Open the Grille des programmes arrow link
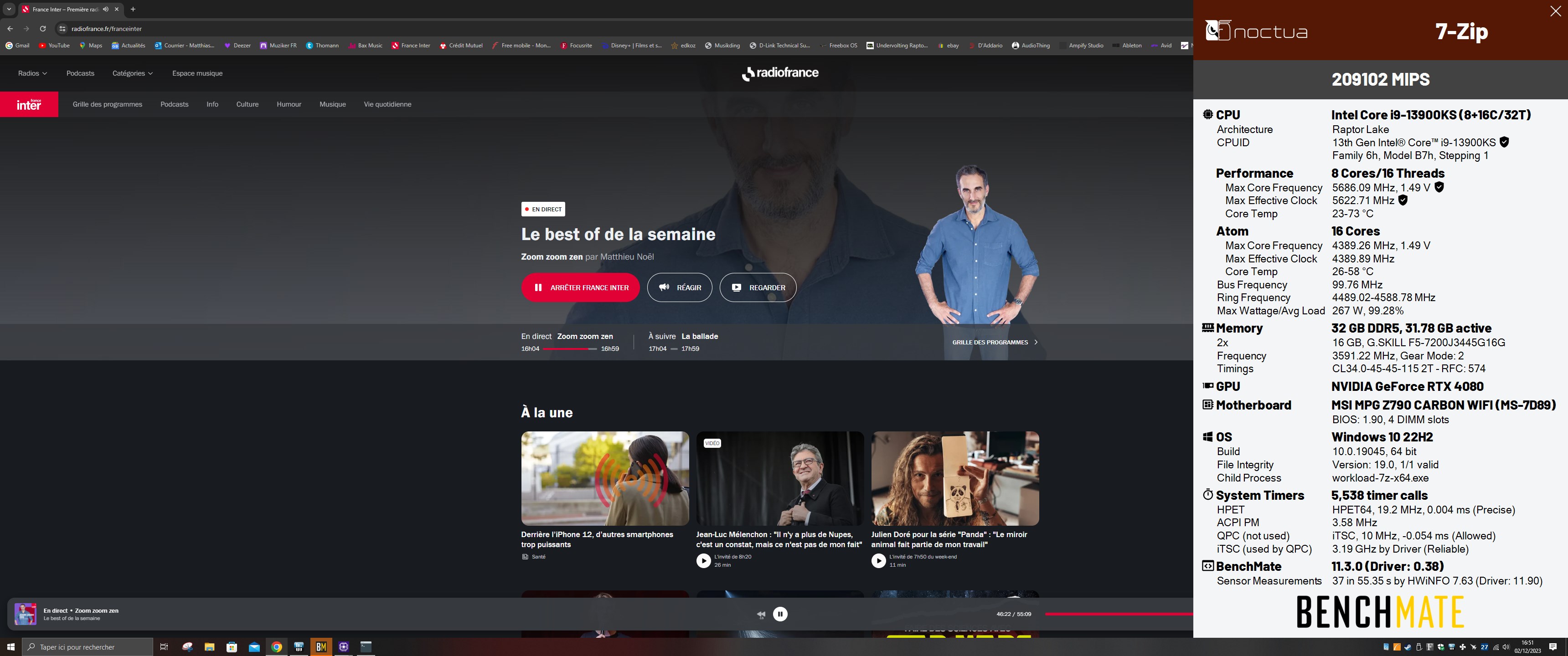The image size is (1568, 656). [995, 342]
